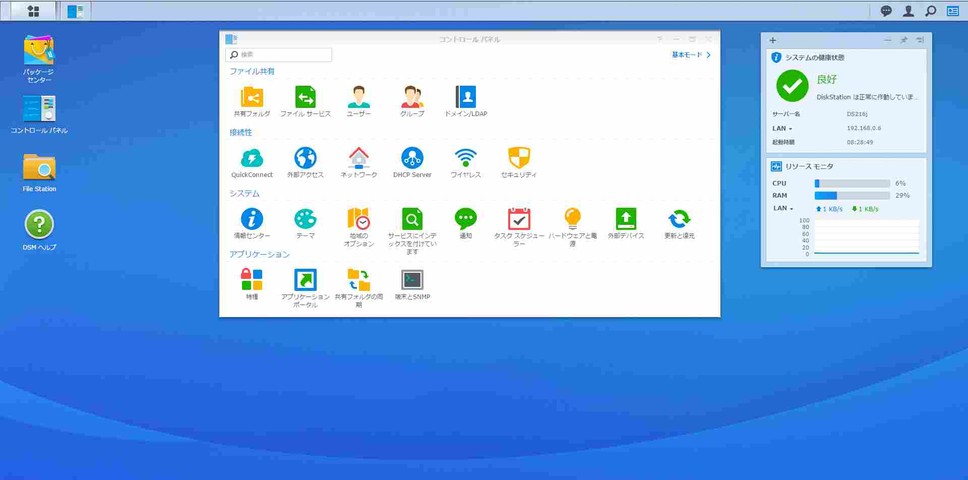Expand LAN dropdown in Resource Monitor widget
Screen dimensions: 968x480
(x=783, y=209)
